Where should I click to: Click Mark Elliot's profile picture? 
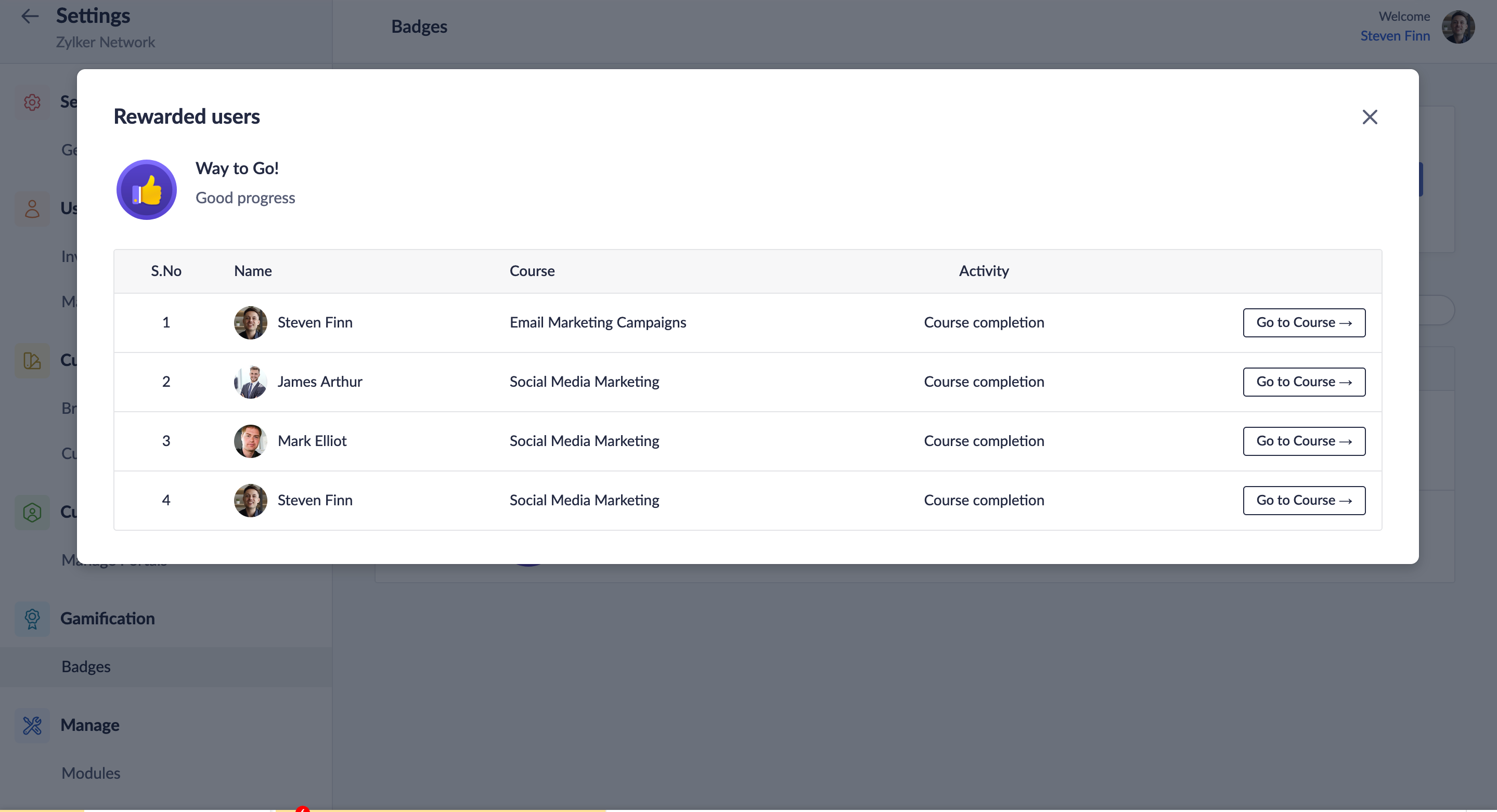251,441
